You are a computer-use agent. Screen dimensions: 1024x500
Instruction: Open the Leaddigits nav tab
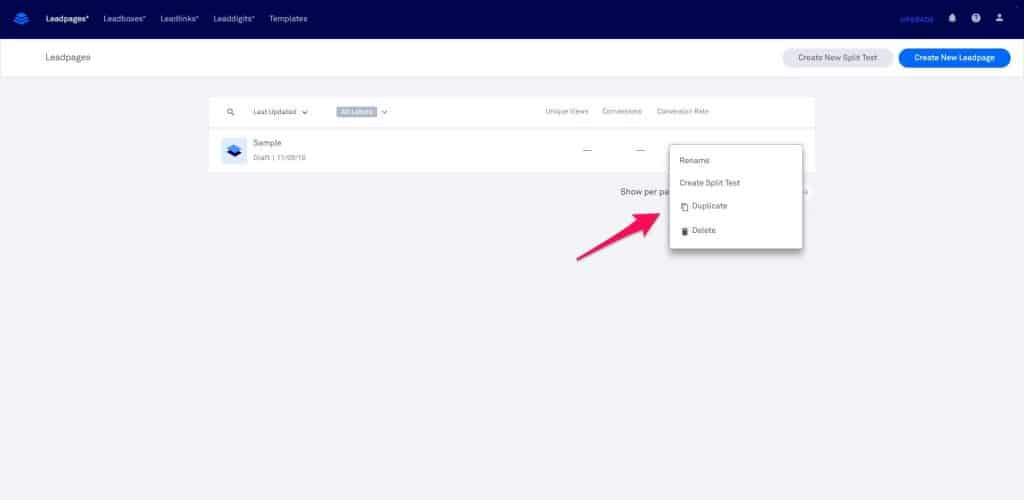click(x=234, y=19)
